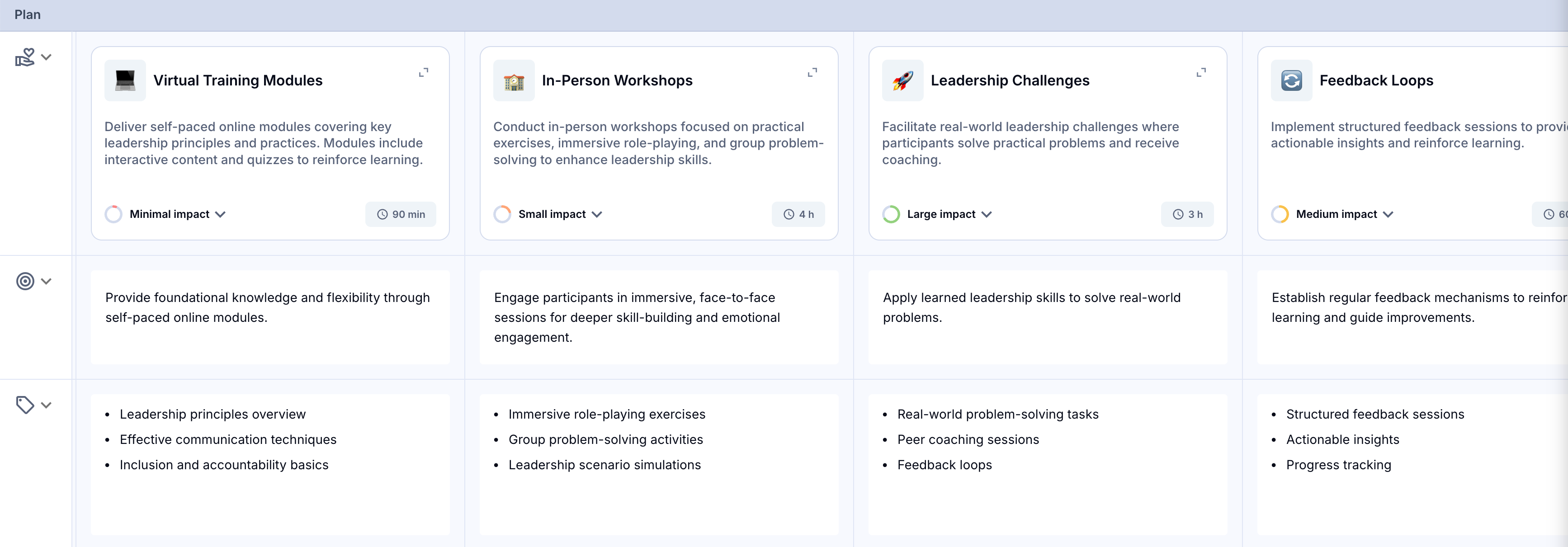Click the 90 min duration badge
The height and width of the screenshot is (547, 1568).
coord(401,214)
